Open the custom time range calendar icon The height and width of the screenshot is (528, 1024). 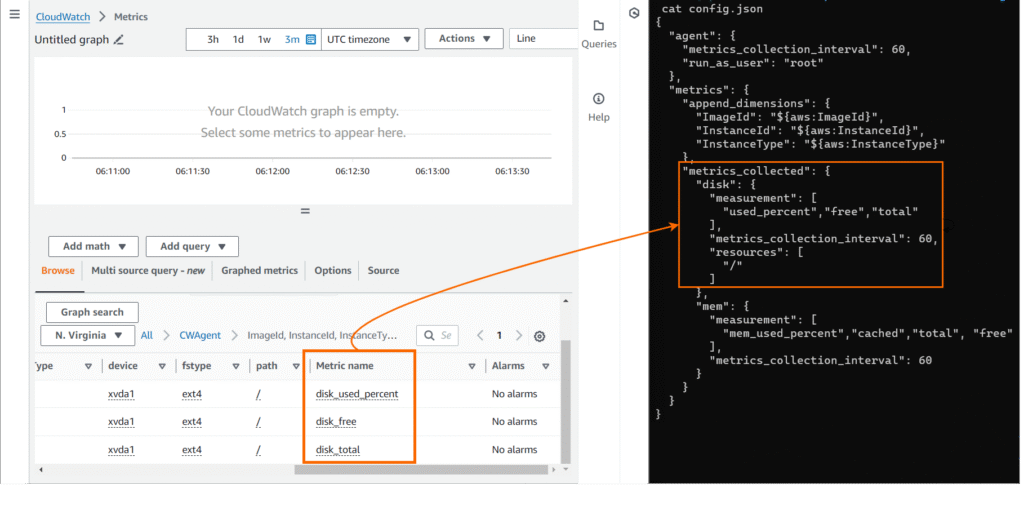pos(310,39)
